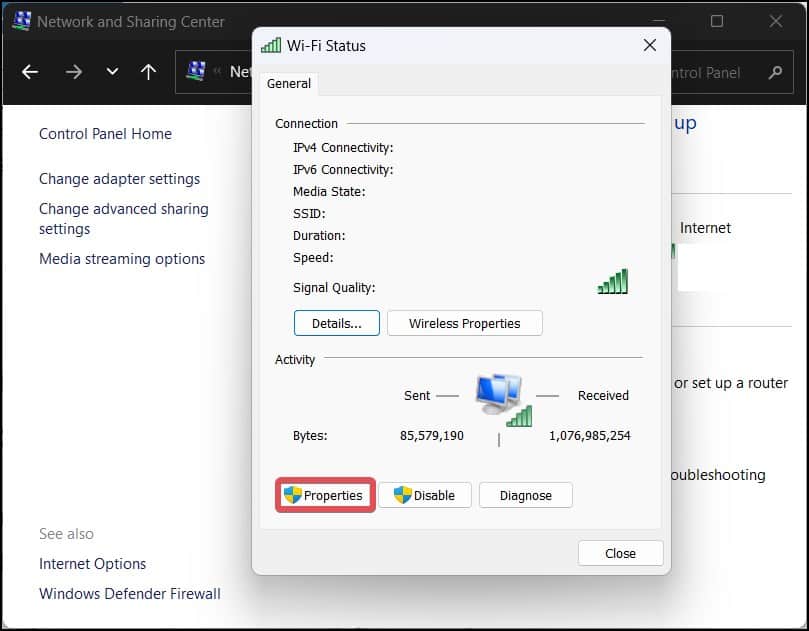Open connection Details
The height and width of the screenshot is (631, 809).
[337, 323]
